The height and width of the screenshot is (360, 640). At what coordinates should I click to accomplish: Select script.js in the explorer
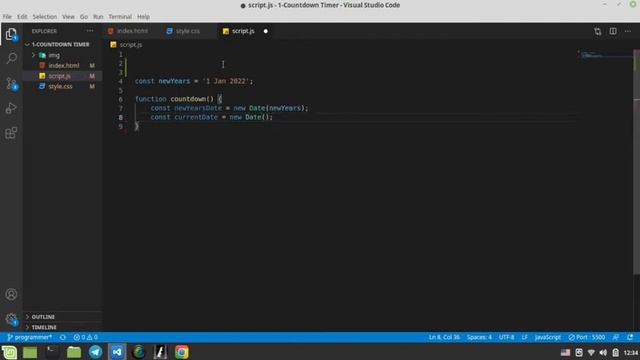60,76
